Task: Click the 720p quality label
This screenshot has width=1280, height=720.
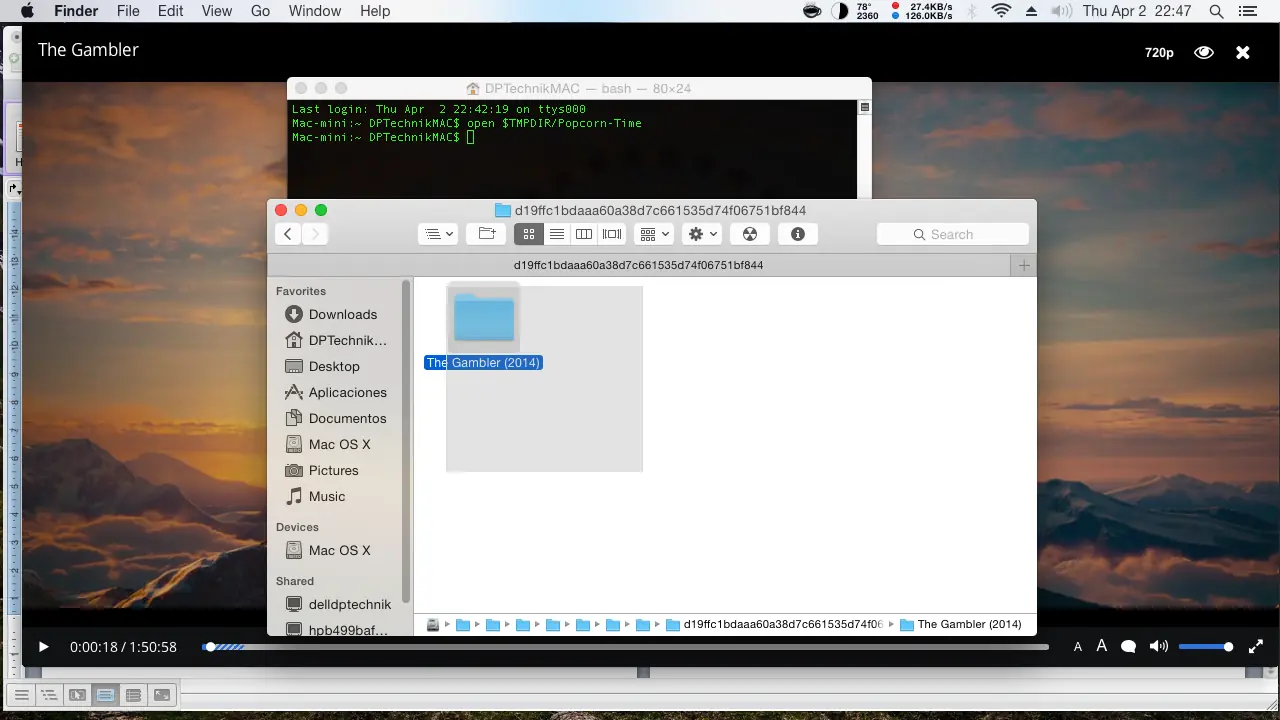Action: coord(1159,52)
